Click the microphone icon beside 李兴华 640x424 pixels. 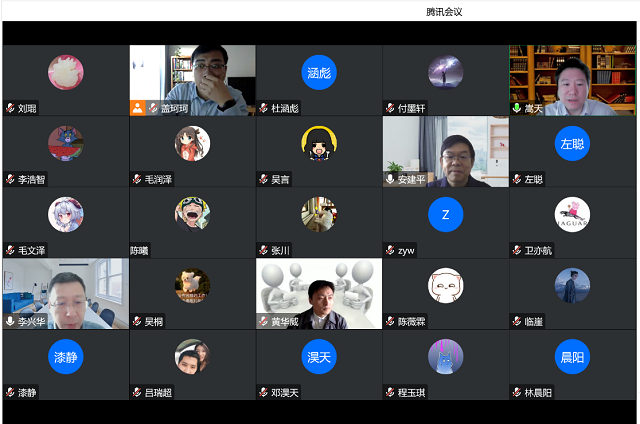click(x=10, y=322)
